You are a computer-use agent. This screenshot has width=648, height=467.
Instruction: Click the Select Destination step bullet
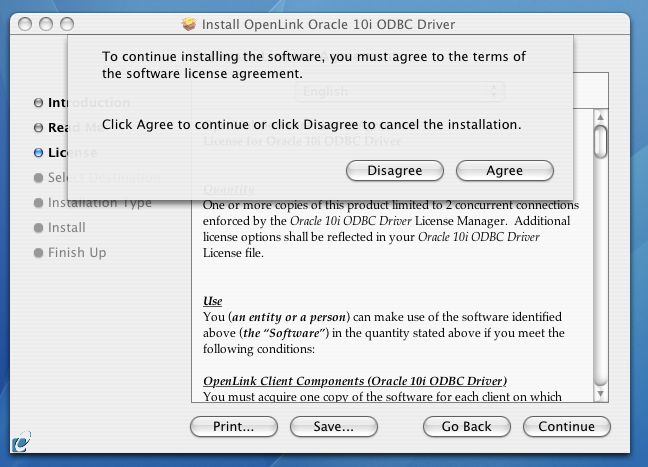[x=38, y=178]
